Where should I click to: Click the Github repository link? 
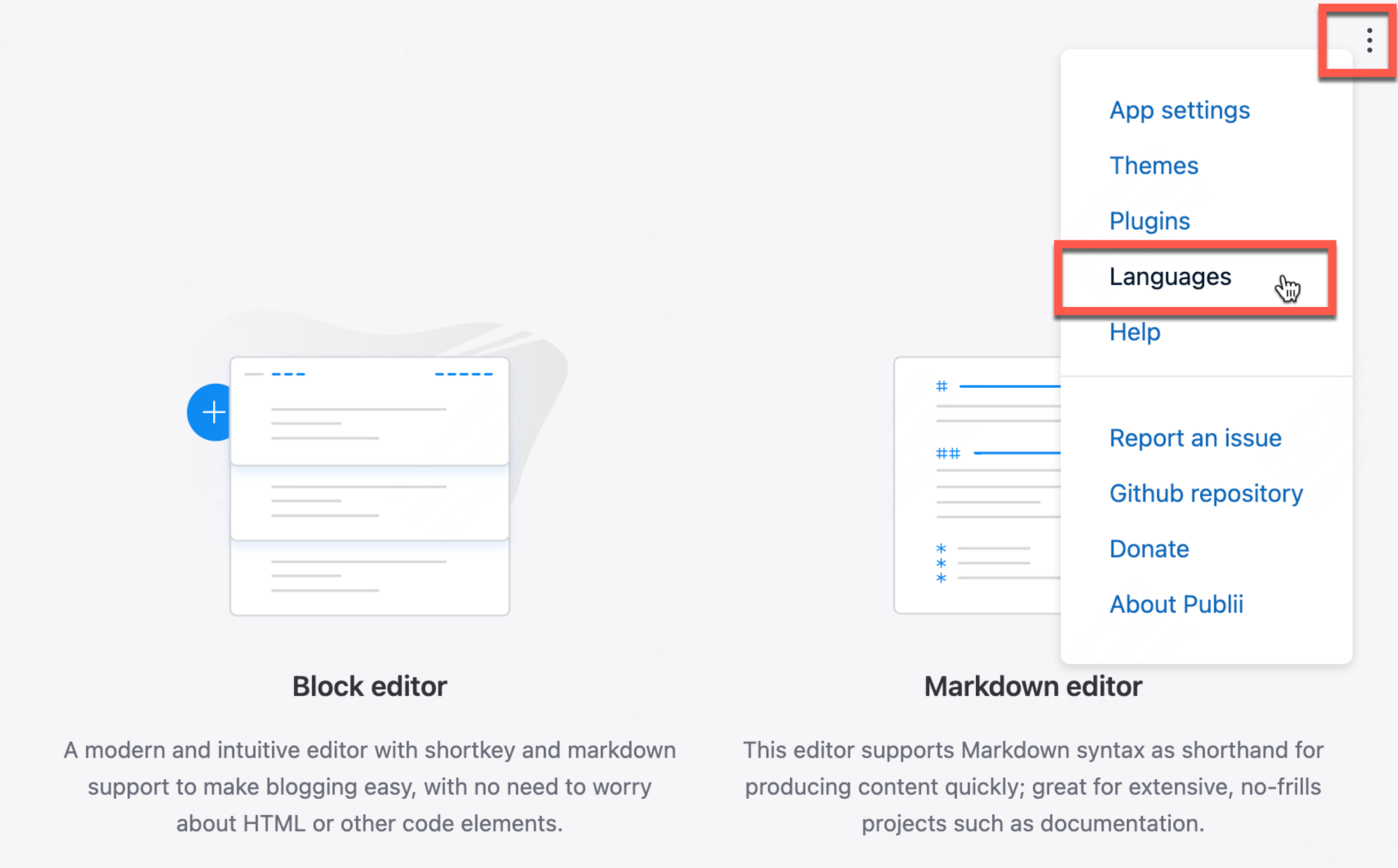(x=1205, y=493)
